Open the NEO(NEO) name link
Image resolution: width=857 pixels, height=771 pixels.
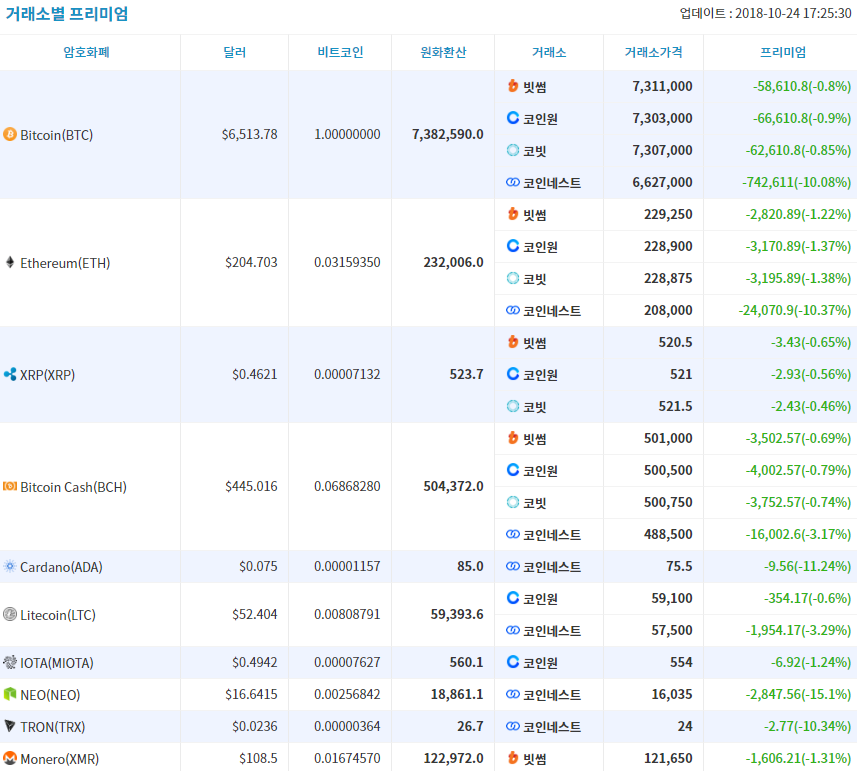click(x=50, y=695)
